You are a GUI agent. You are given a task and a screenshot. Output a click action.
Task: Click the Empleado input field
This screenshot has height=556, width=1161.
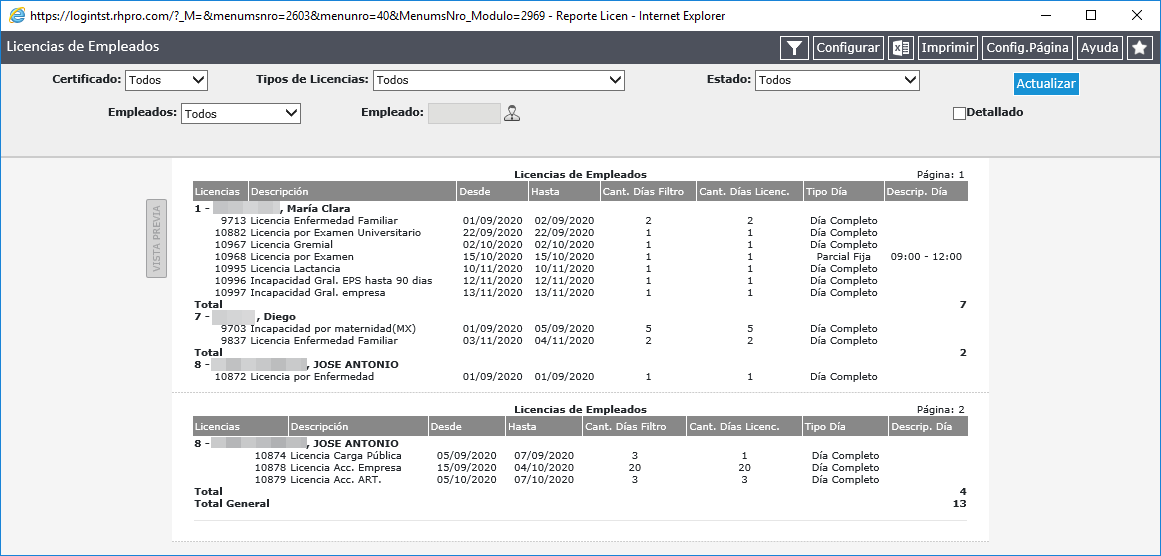point(464,113)
